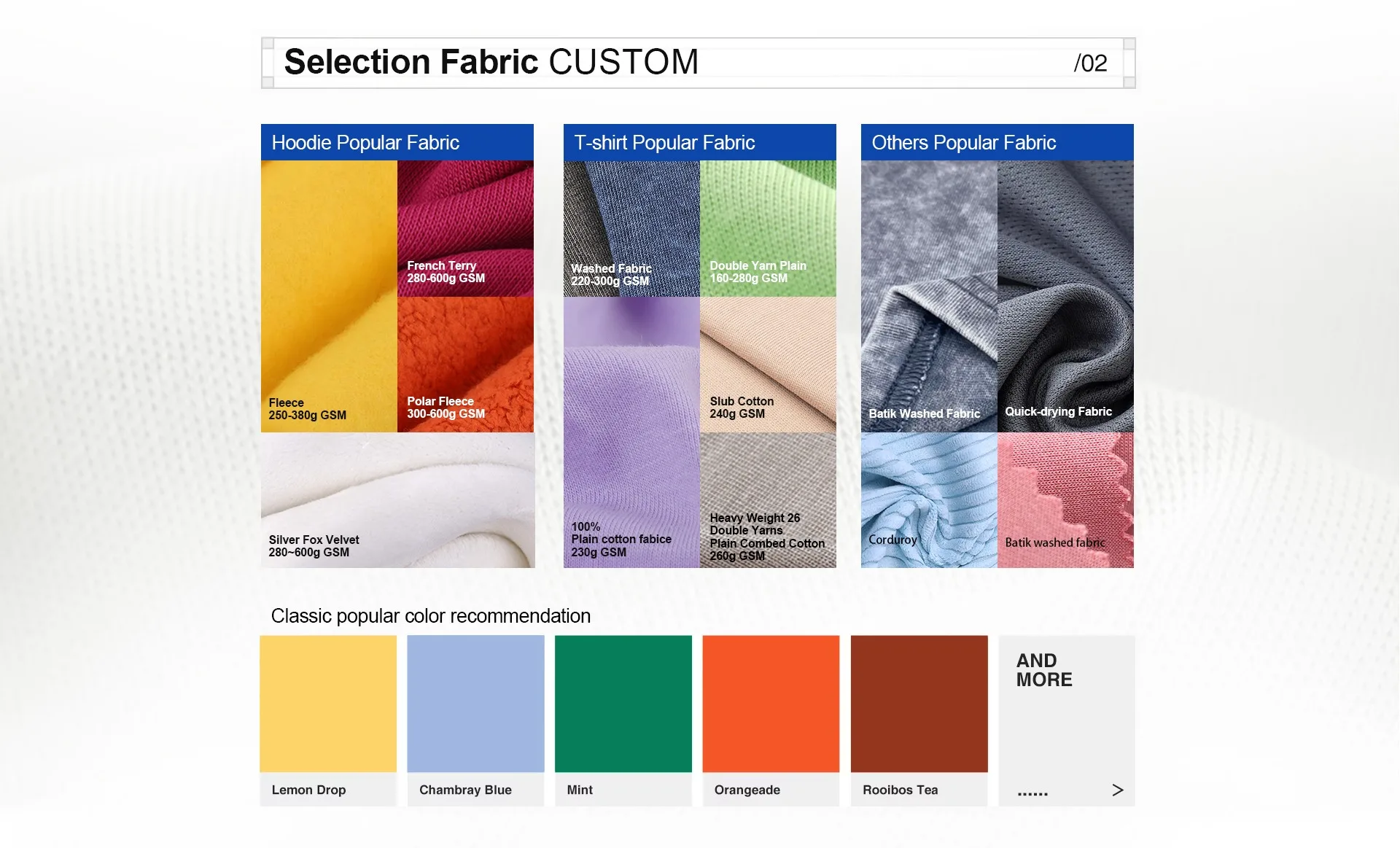This screenshot has height=848, width=1400.
Task: Click the Quick-drying Fabric thumbnail
Action: tap(1065, 295)
